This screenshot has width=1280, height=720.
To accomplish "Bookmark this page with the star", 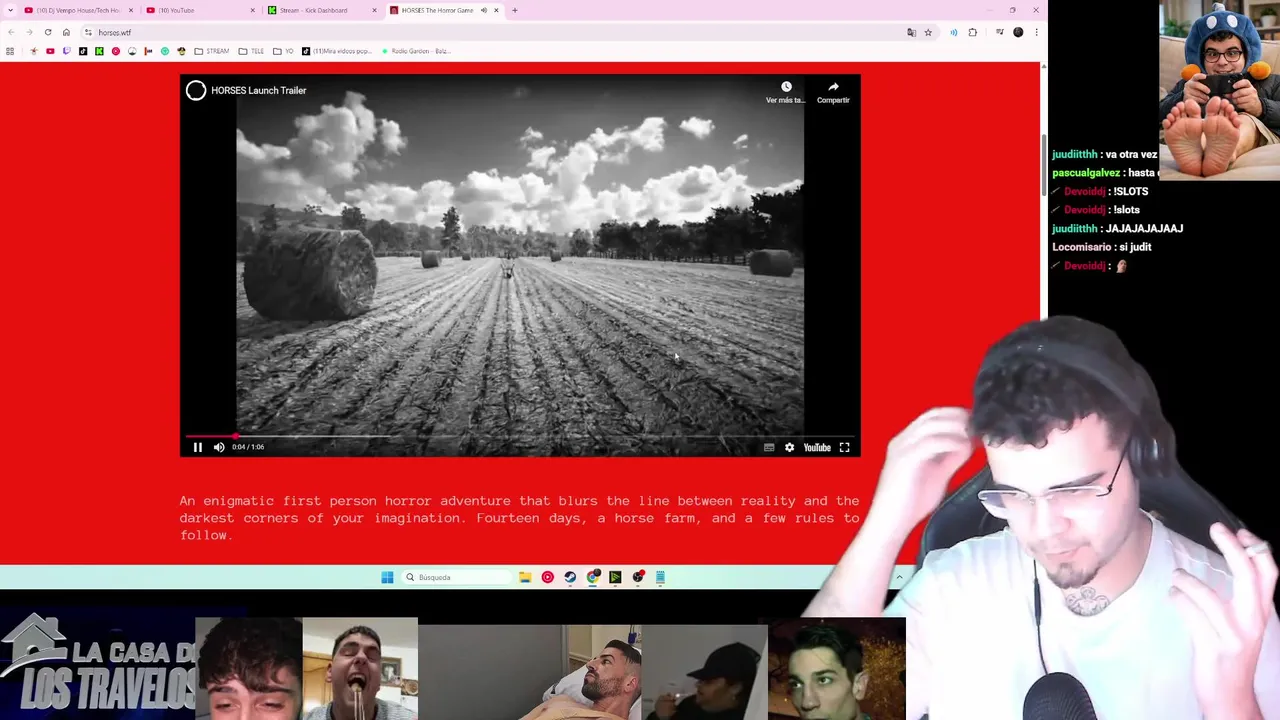I will pyautogui.click(x=928, y=32).
